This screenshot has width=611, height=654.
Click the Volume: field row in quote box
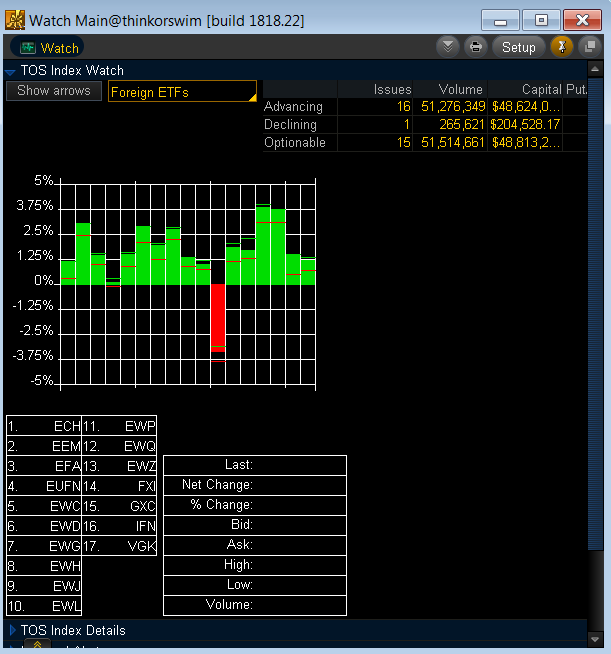pos(255,605)
